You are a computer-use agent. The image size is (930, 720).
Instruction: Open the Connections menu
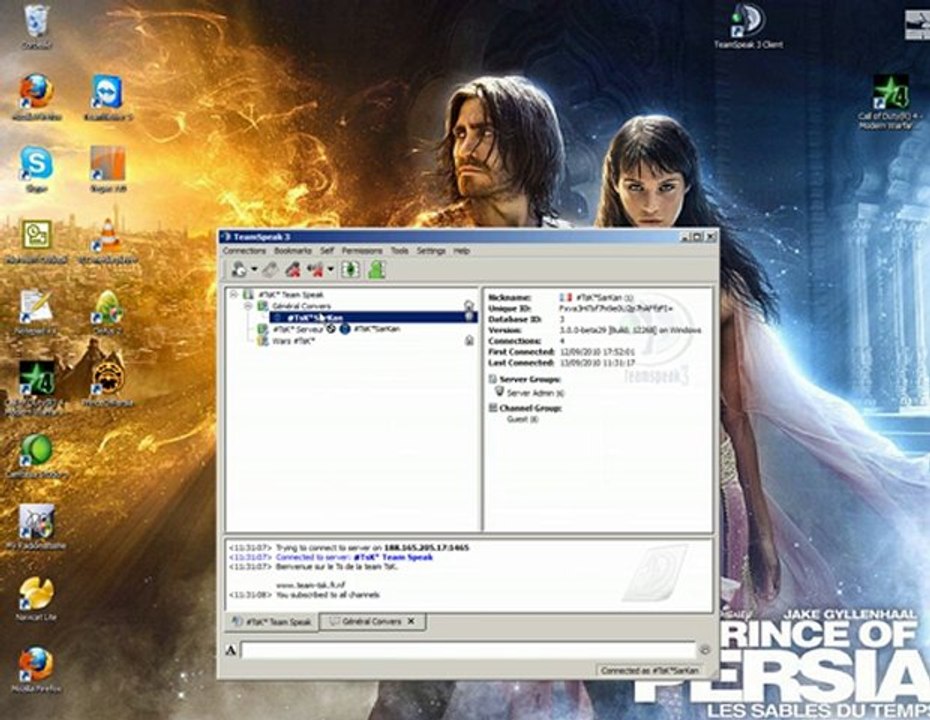[x=244, y=251]
